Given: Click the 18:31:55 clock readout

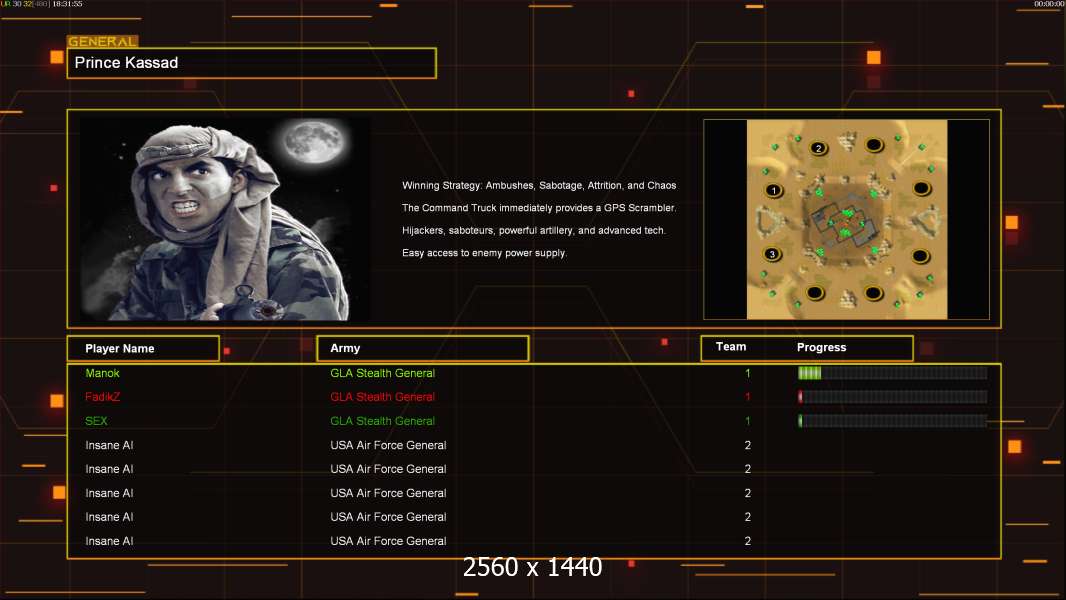Looking at the screenshot, I should (67, 4).
